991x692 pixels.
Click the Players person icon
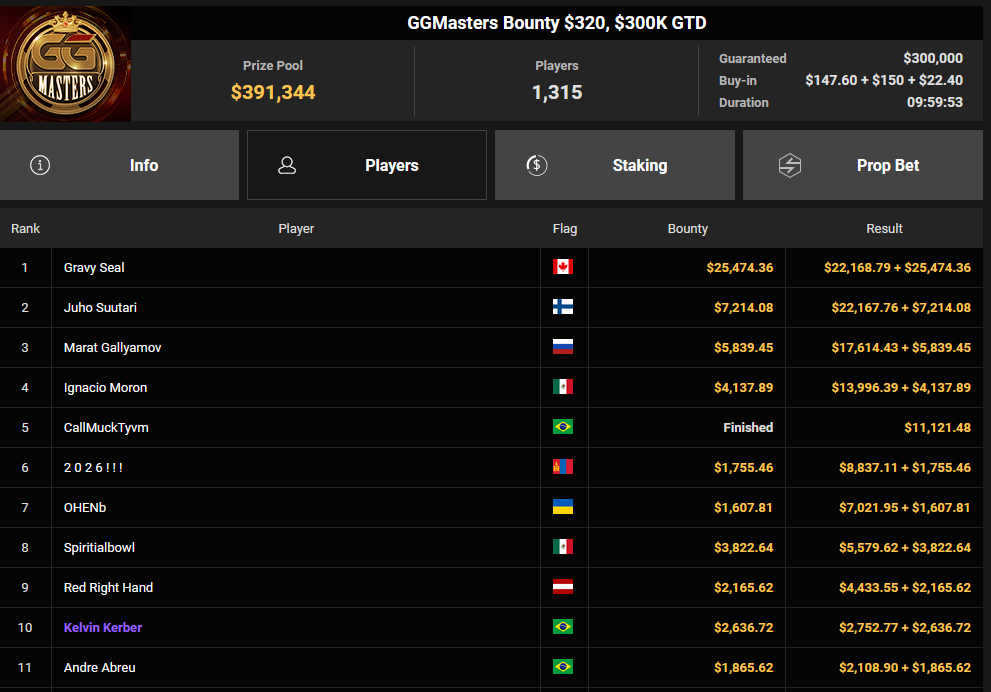point(287,165)
